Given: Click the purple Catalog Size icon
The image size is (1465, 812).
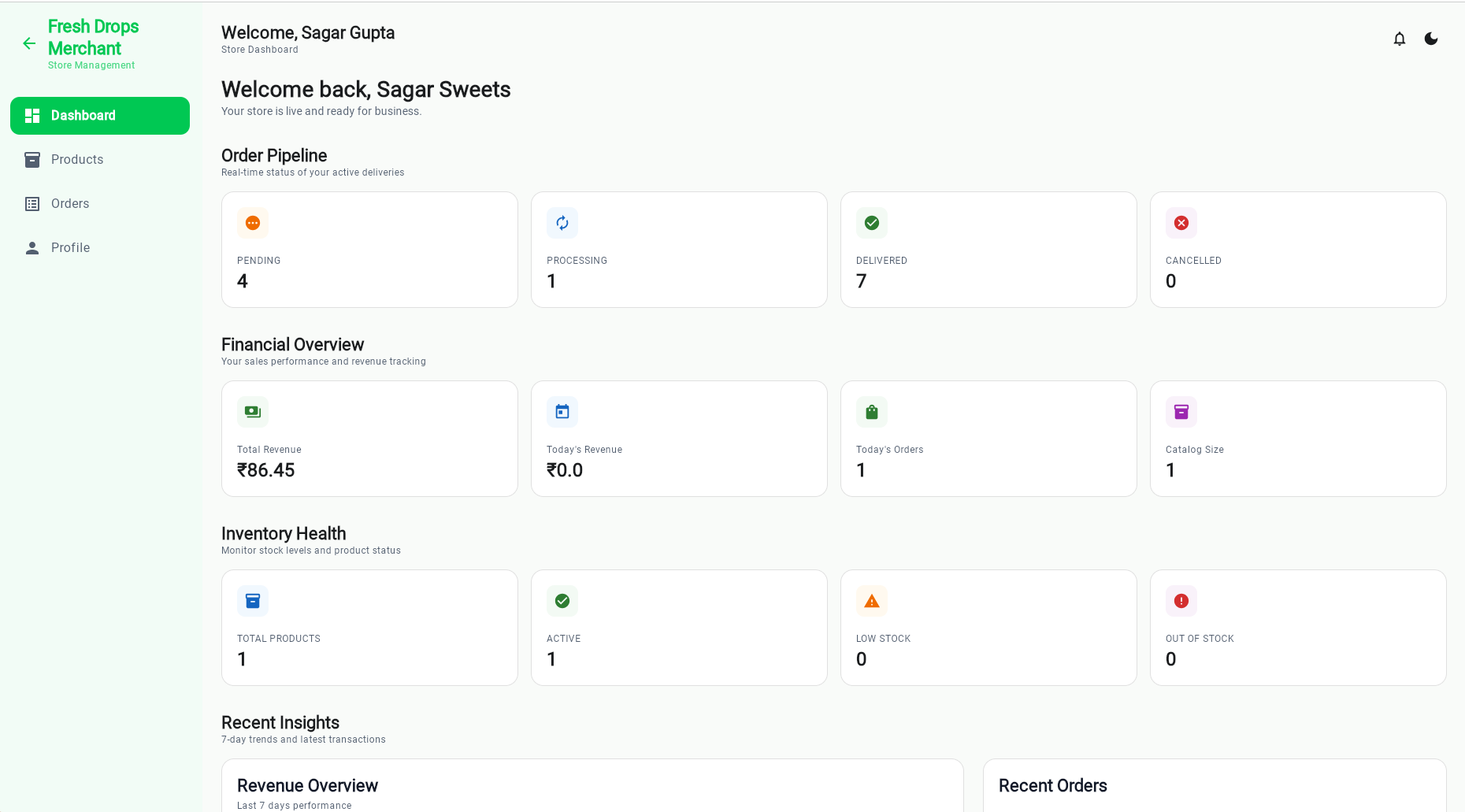Looking at the screenshot, I should (x=1181, y=412).
